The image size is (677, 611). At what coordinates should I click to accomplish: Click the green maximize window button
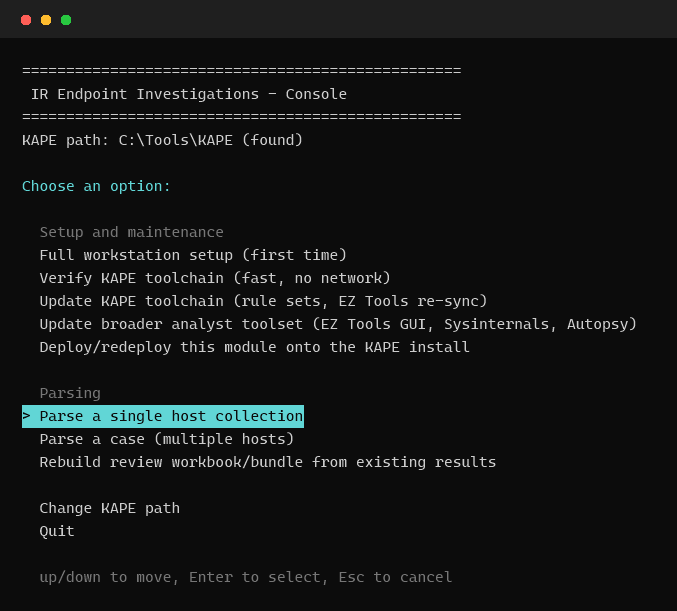(x=66, y=20)
